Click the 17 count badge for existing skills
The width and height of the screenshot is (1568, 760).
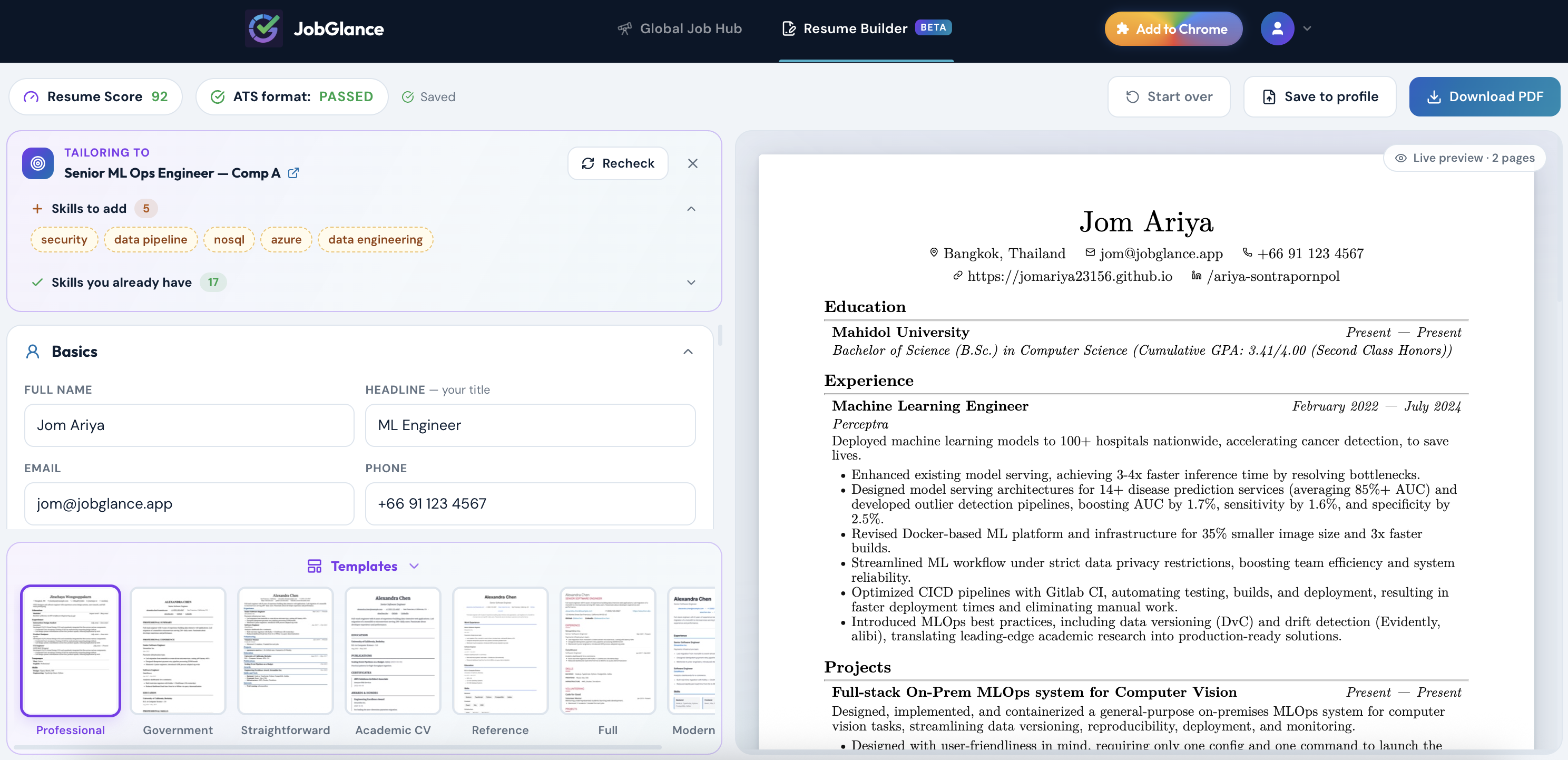213,282
